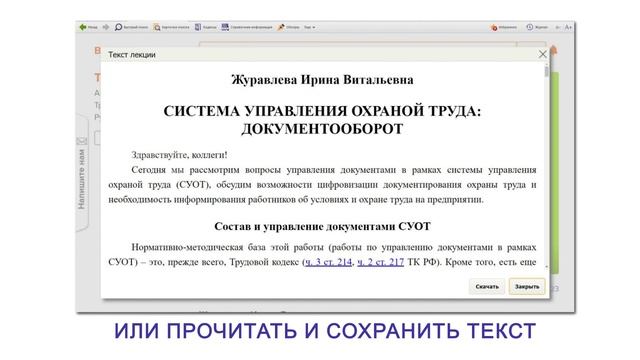Click heading Состав и управление документами СУОТ
Image resolution: width=640 pixels, height=360 pixels.
click(x=322, y=227)
